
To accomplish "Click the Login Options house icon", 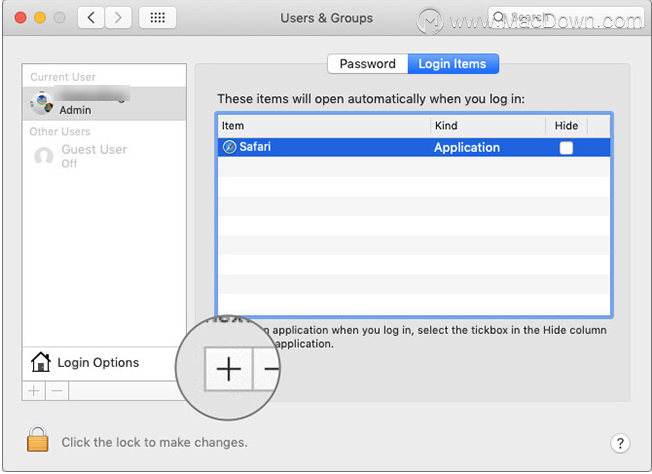I will coord(40,362).
